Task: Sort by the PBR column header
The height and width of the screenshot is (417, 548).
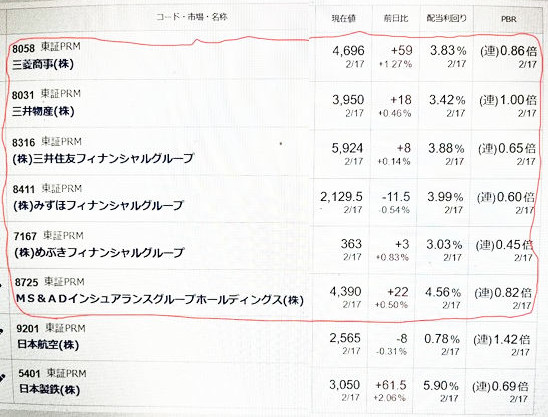Action: tap(509, 19)
